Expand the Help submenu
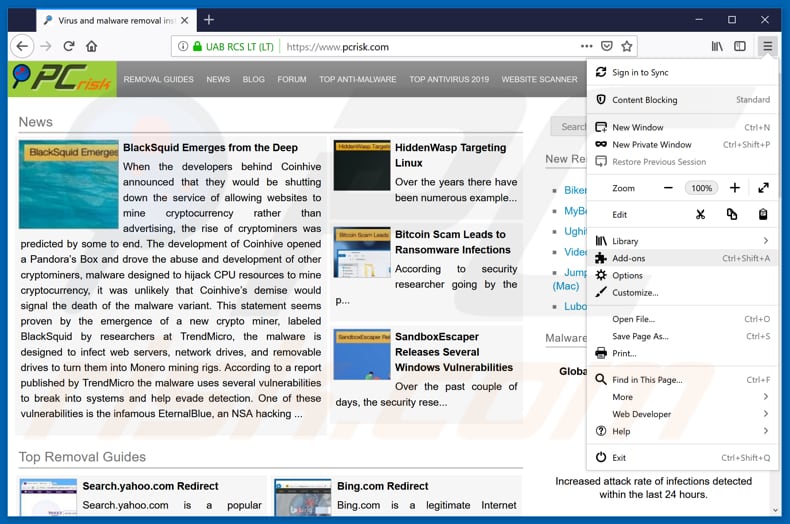Screen dimensions: 790x524 tap(683, 431)
